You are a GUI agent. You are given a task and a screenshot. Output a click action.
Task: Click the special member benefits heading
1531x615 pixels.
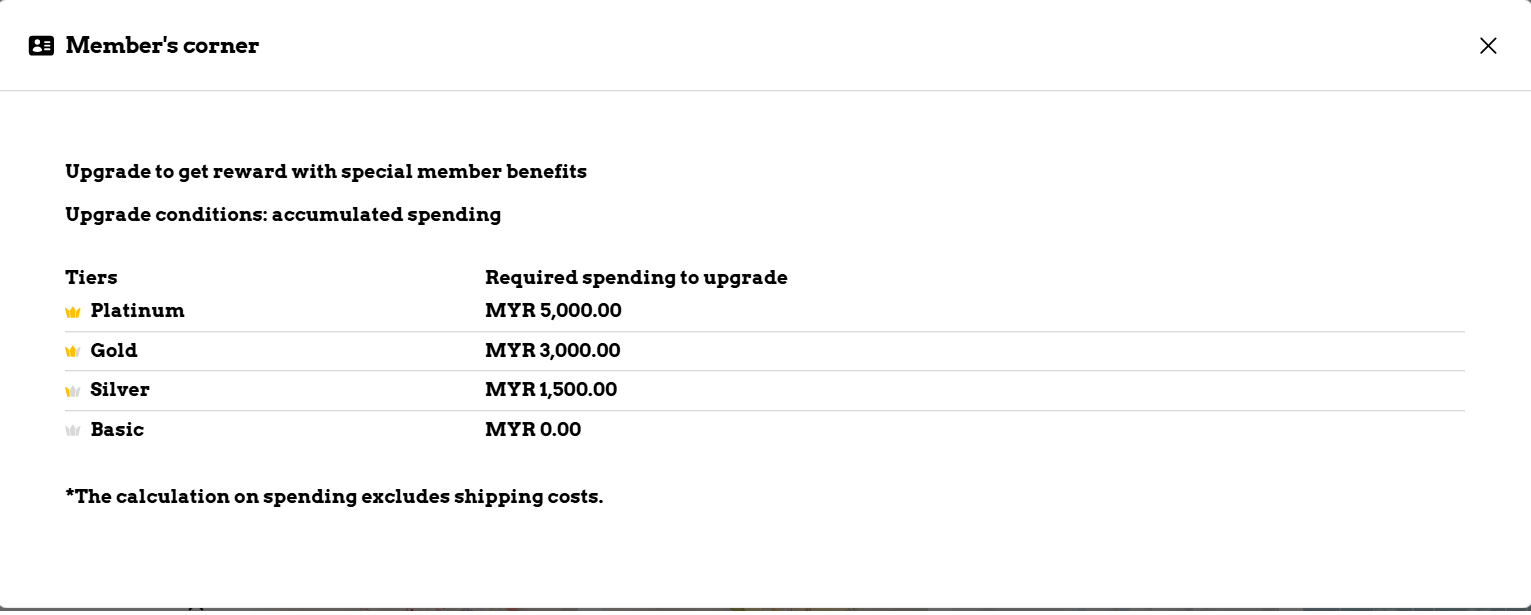(x=326, y=172)
